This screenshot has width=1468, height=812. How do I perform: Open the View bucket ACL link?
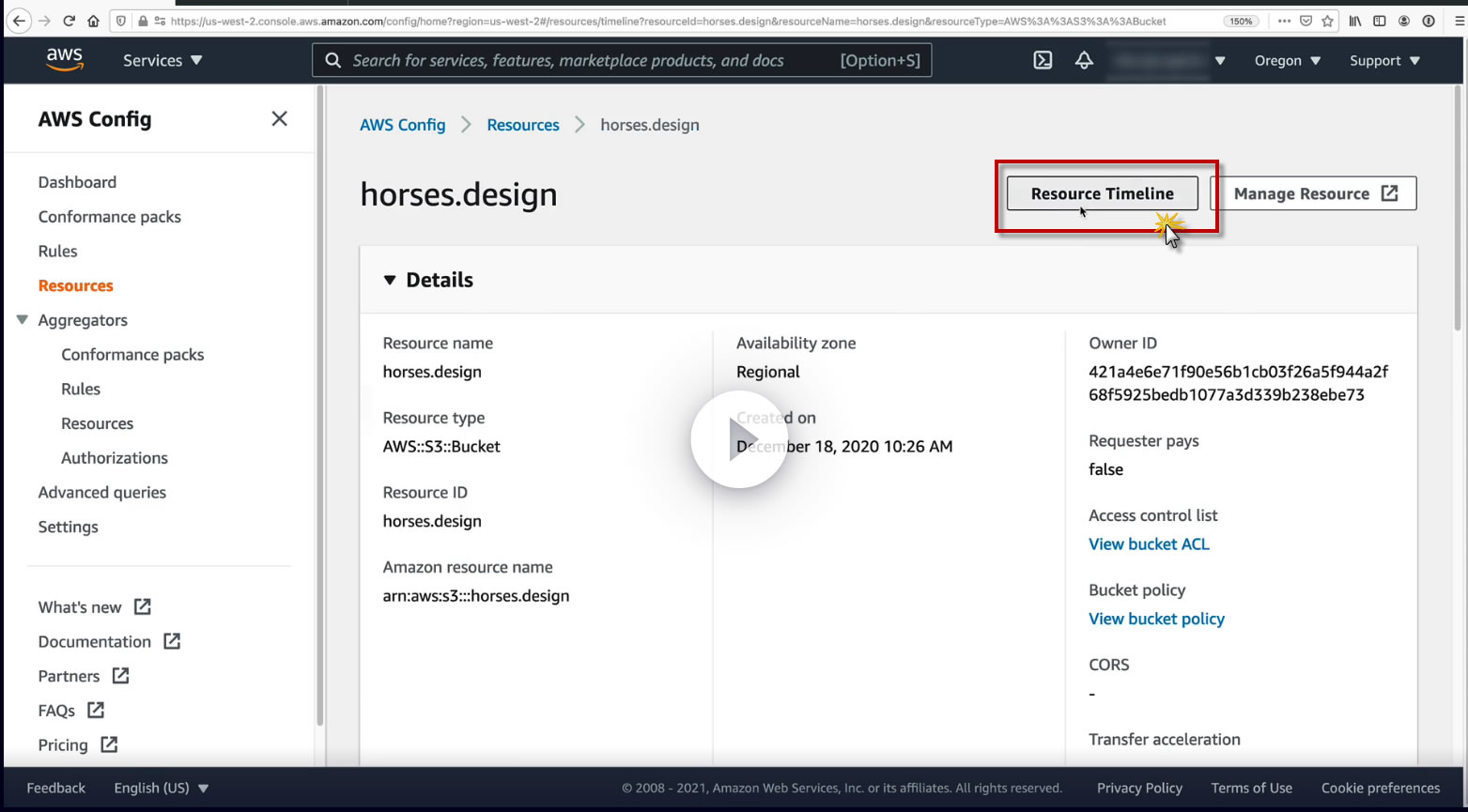[1149, 544]
